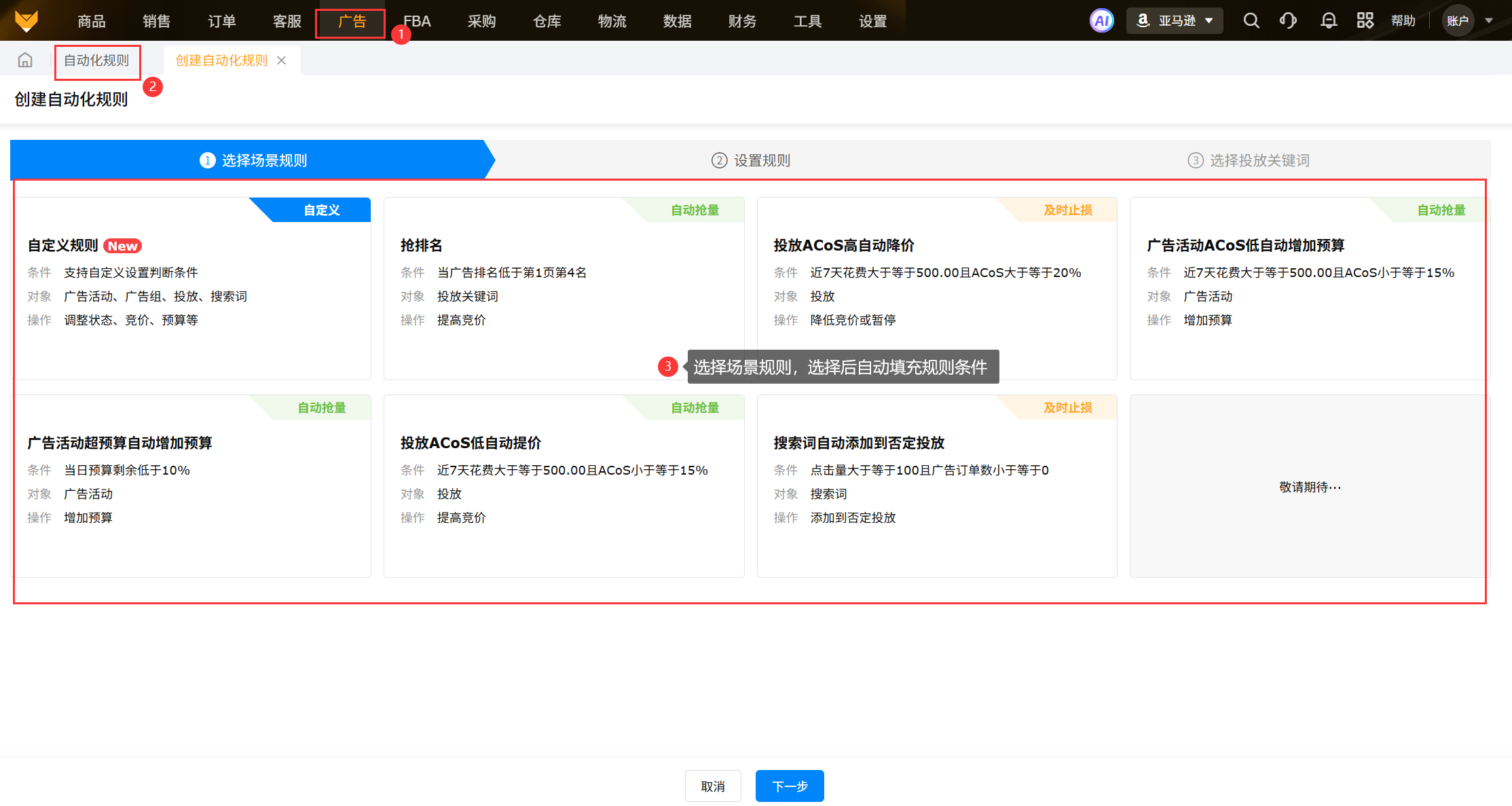Open the search magnifier icon
Viewport: 1512px width, 806px height.
[x=1251, y=20]
